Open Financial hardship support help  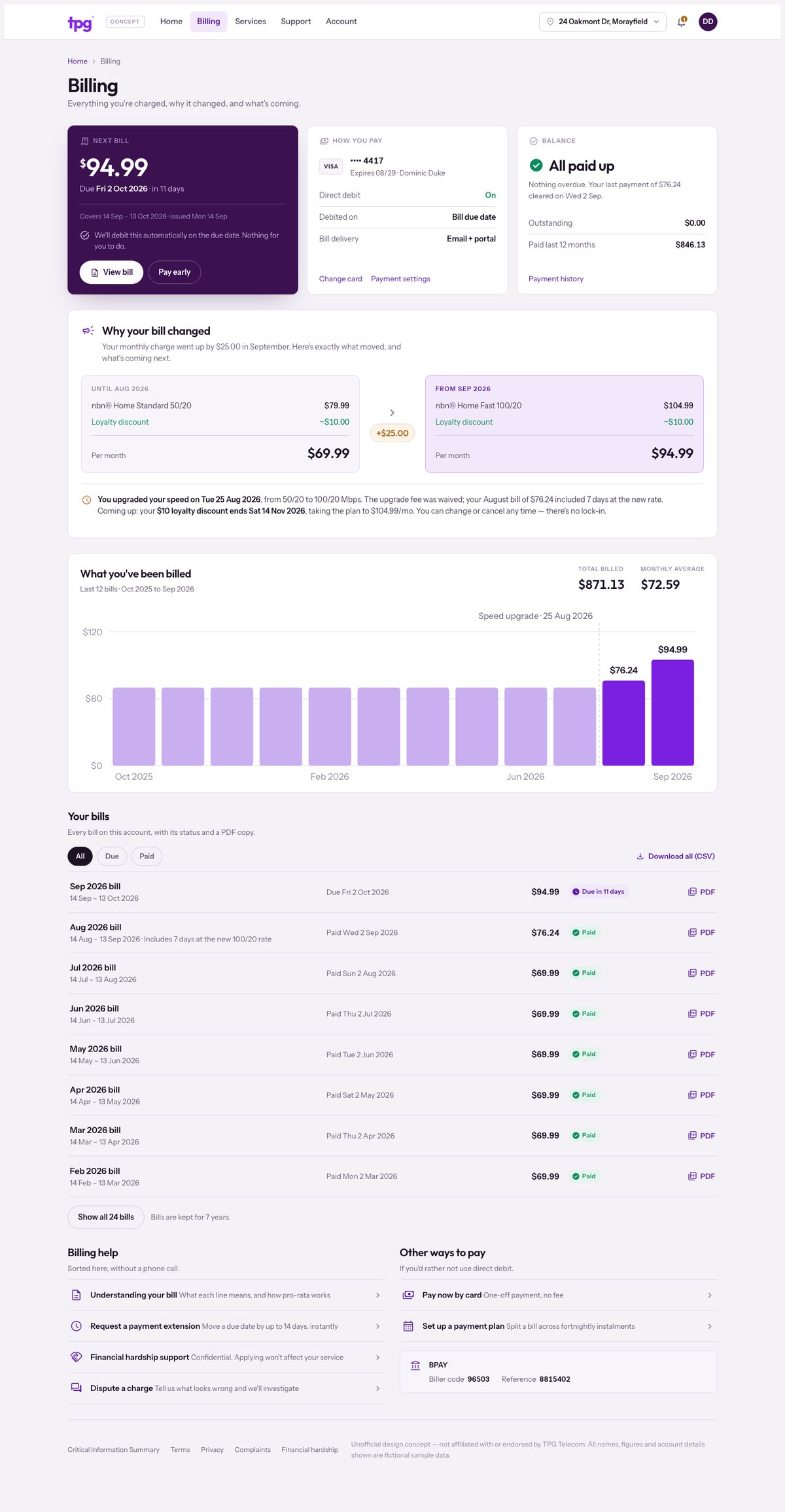tap(226, 1357)
